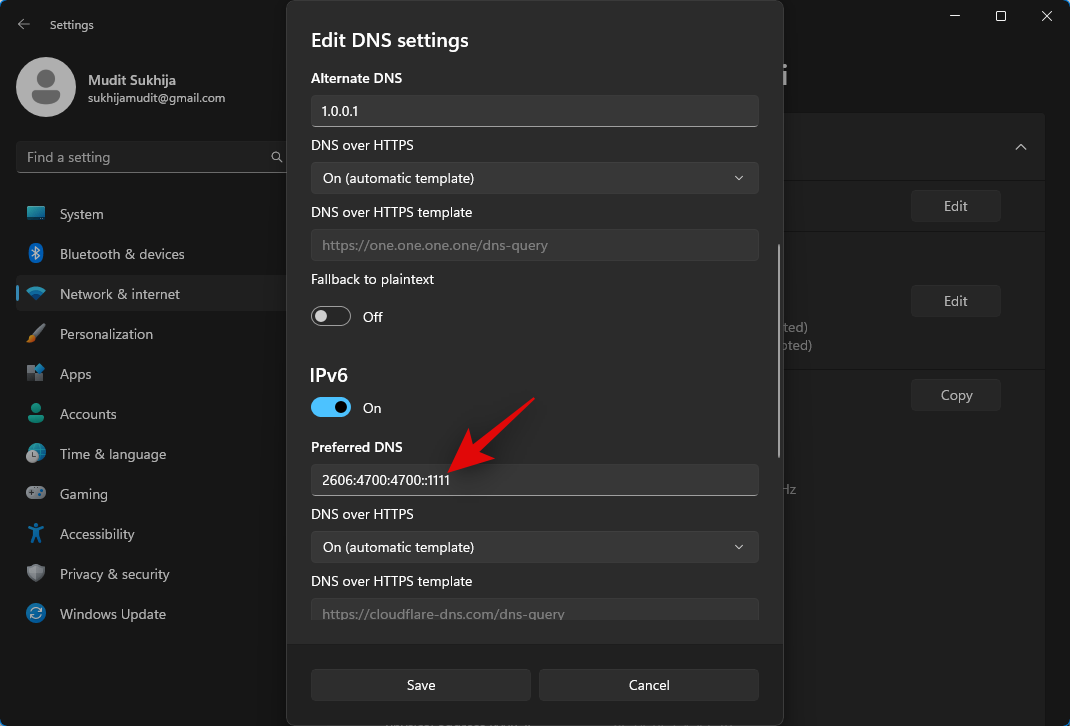This screenshot has width=1070, height=726.
Task: Go to Time & language settings
Action: pos(113,454)
